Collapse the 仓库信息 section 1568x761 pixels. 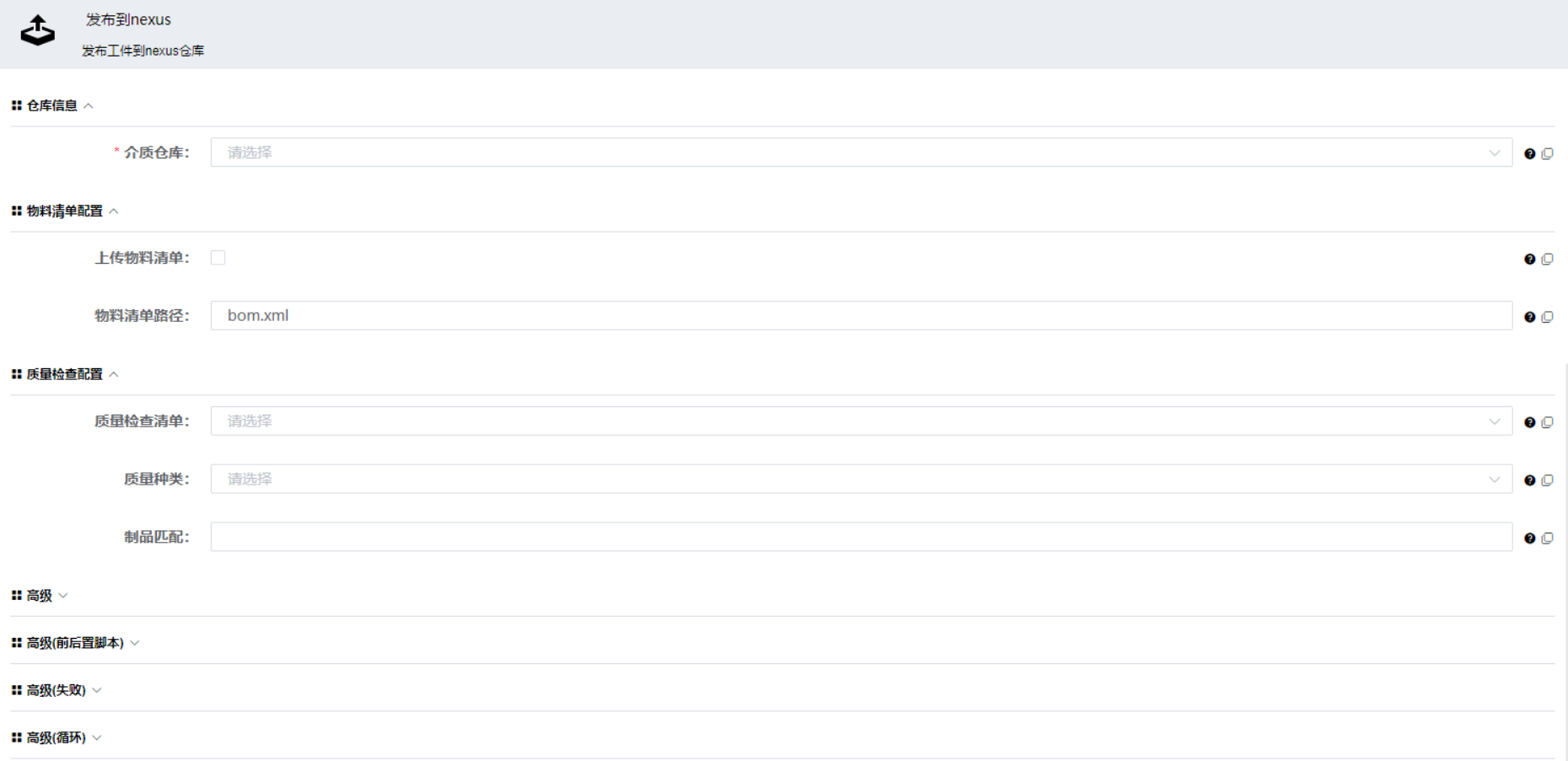pos(89,106)
